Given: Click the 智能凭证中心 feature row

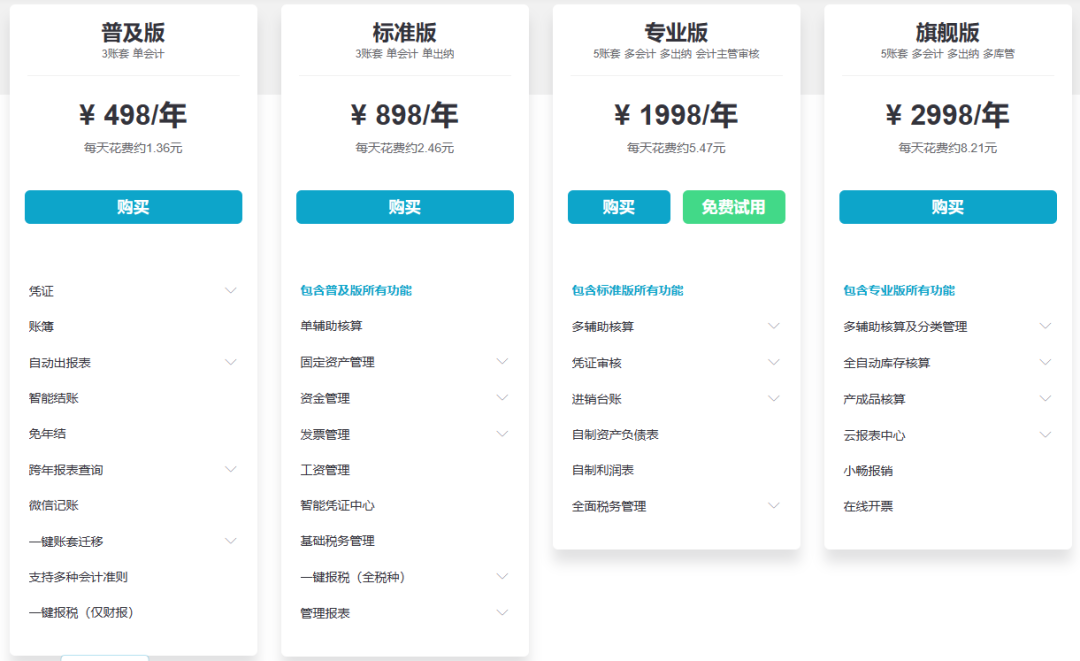Looking at the screenshot, I should [x=338, y=505].
